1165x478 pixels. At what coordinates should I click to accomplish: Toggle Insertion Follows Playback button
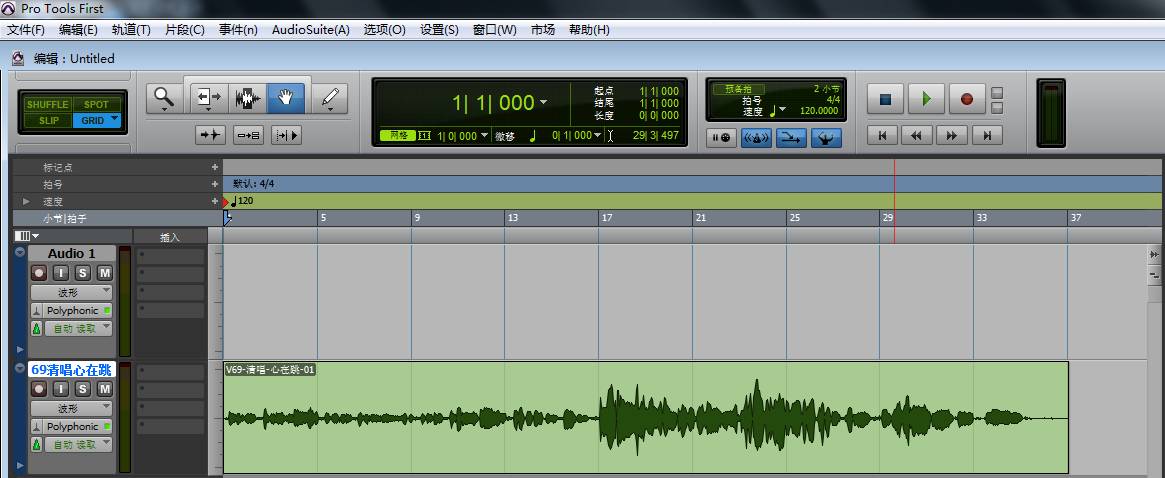click(286, 135)
